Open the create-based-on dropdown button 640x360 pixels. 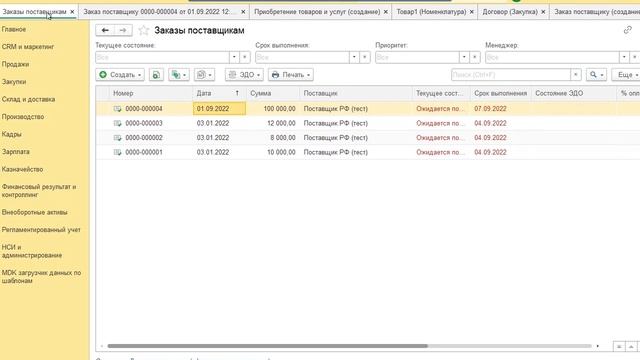click(179, 75)
